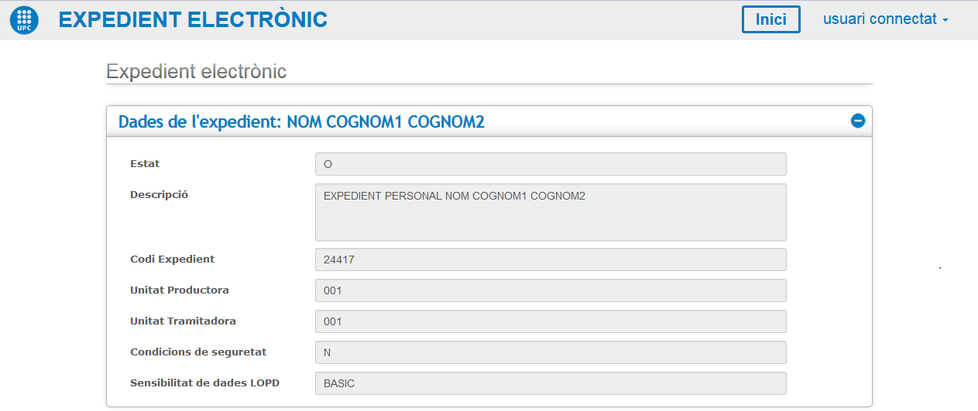Screen dimensions: 978x411
Task: Click the Sensibilitat de dades LOPD field
Action: [x=550, y=383]
